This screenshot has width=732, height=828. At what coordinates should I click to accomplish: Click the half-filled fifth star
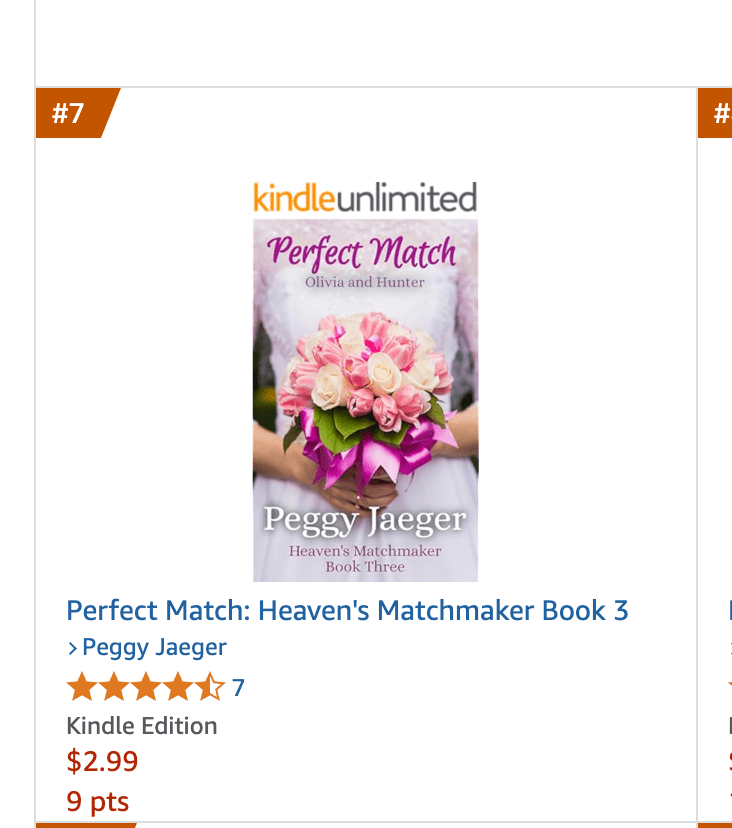pos(211,688)
